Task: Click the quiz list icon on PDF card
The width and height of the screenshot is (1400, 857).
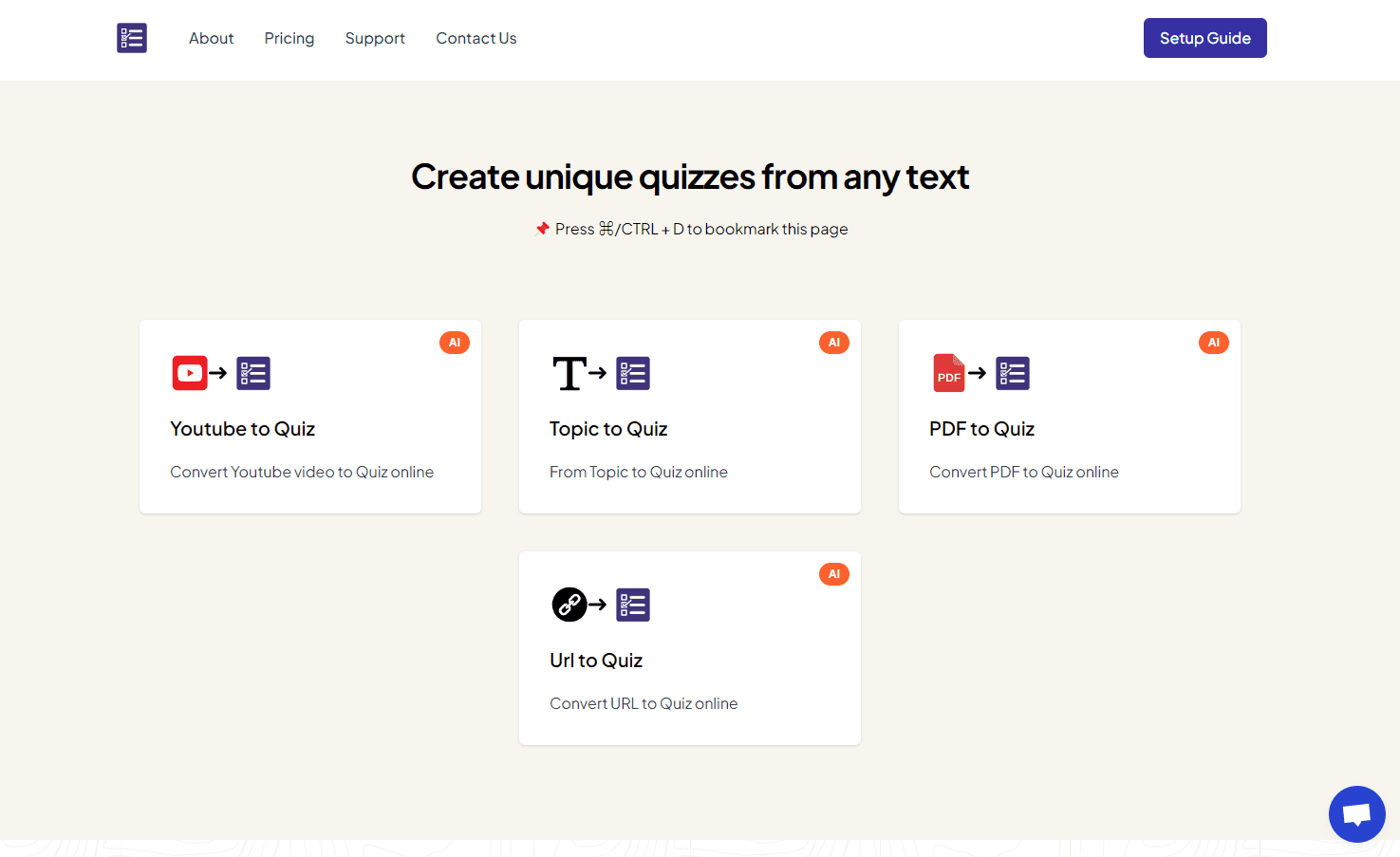Action: (x=1013, y=373)
